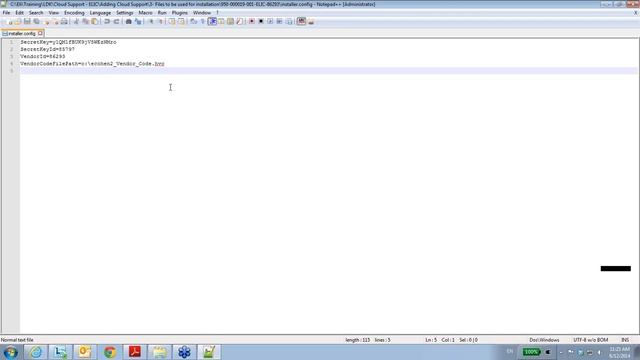This screenshot has width=640, height=360.
Task: Click Run macro multiple times icon
Action: pos(279,21)
